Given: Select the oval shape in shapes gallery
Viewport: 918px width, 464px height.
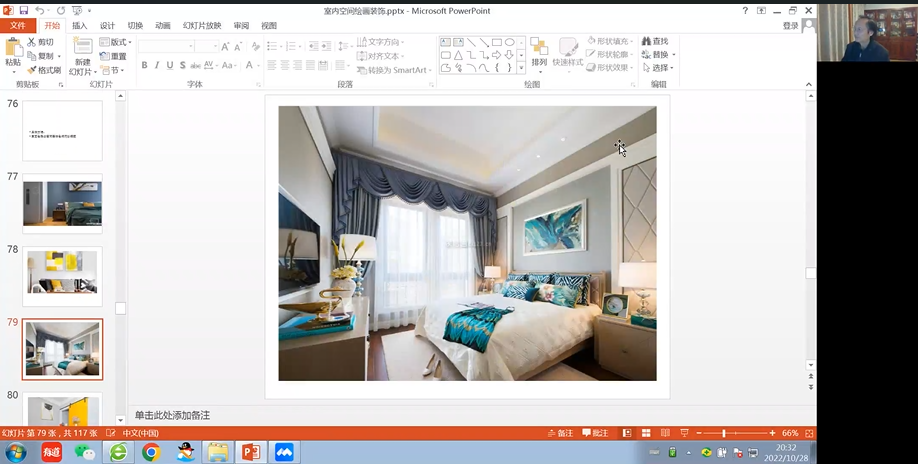Looking at the screenshot, I should tap(509, 42).
